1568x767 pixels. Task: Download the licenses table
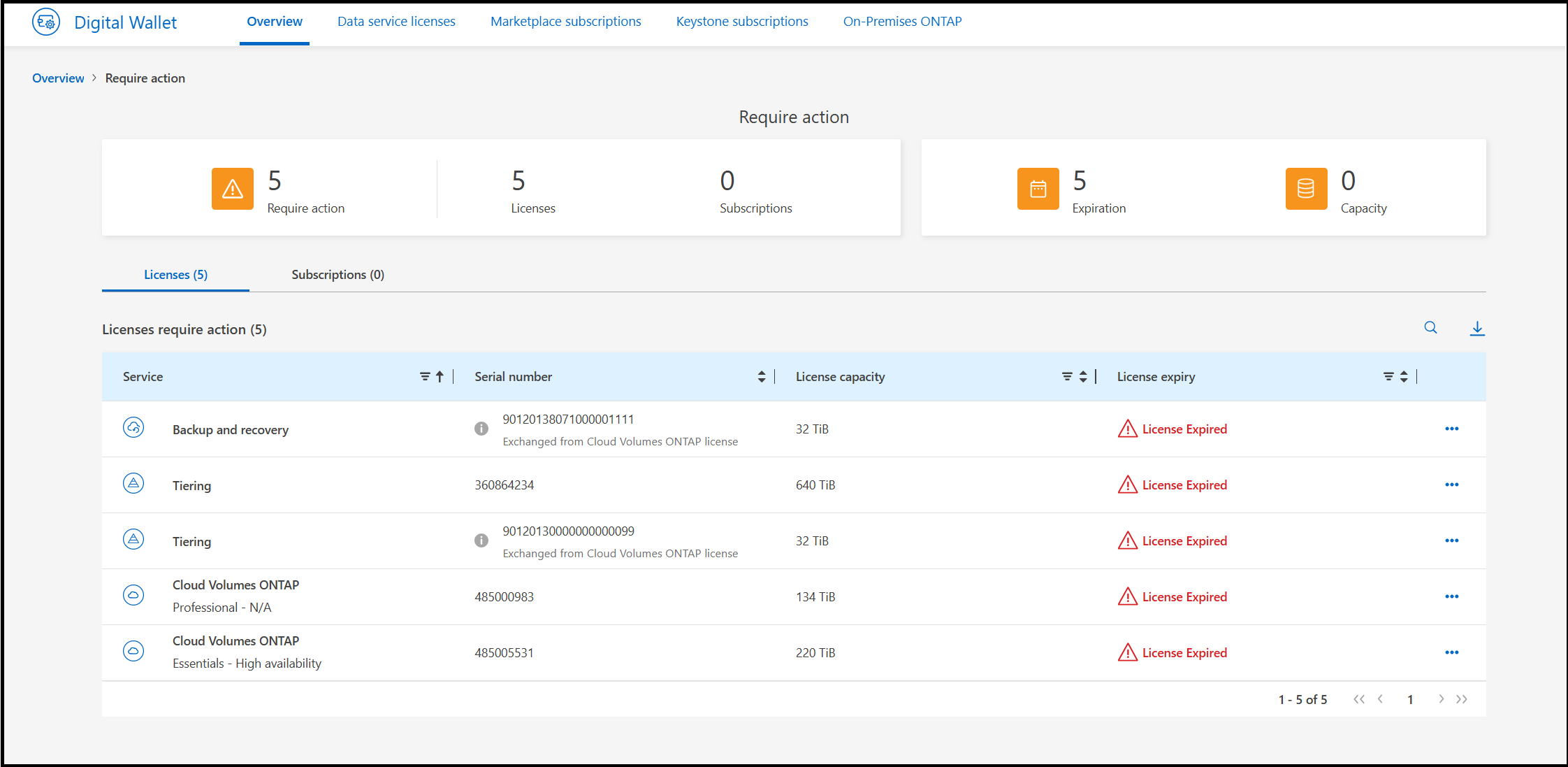[1477, 328]
